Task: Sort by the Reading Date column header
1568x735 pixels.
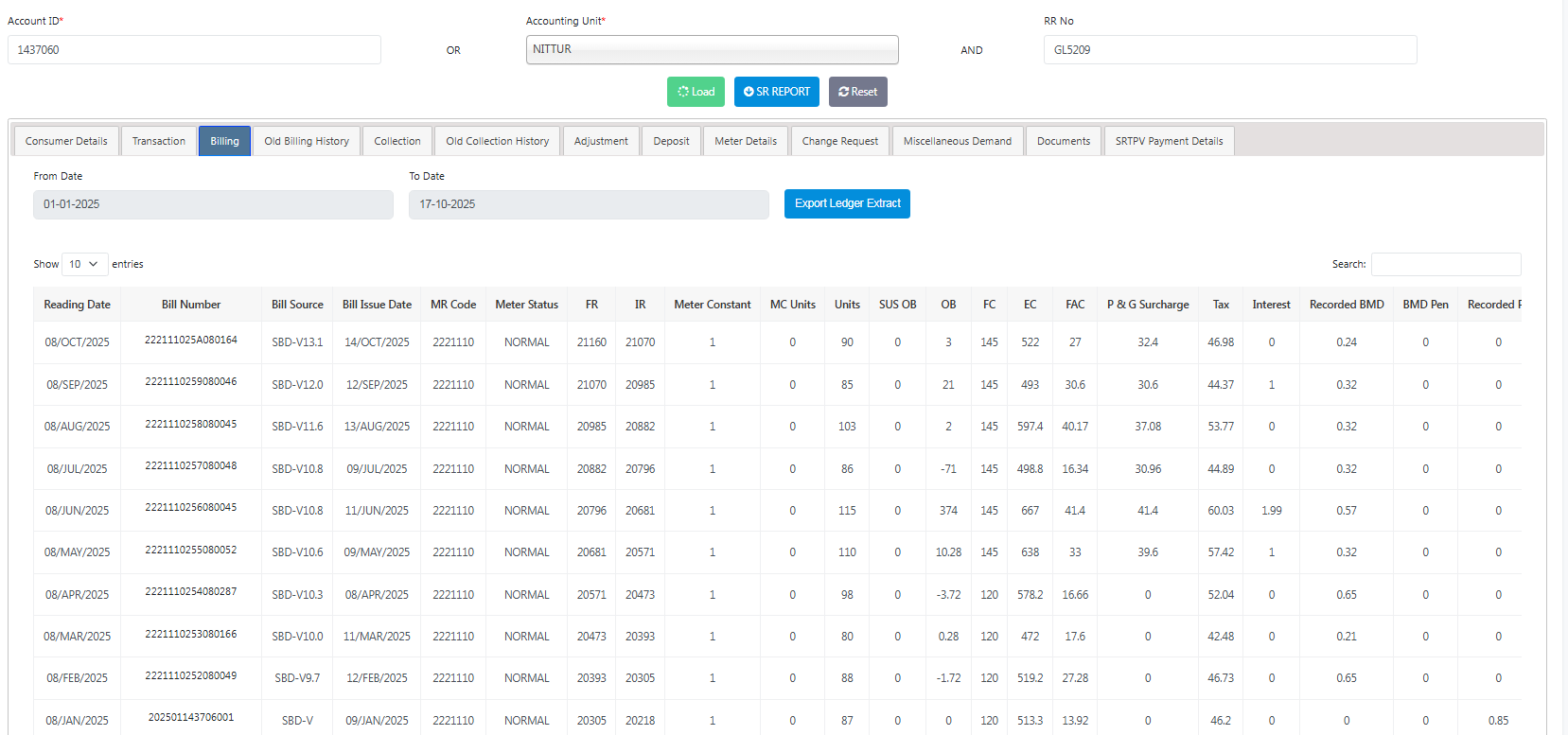Action: pyautogui.click(x=78, y=305)
